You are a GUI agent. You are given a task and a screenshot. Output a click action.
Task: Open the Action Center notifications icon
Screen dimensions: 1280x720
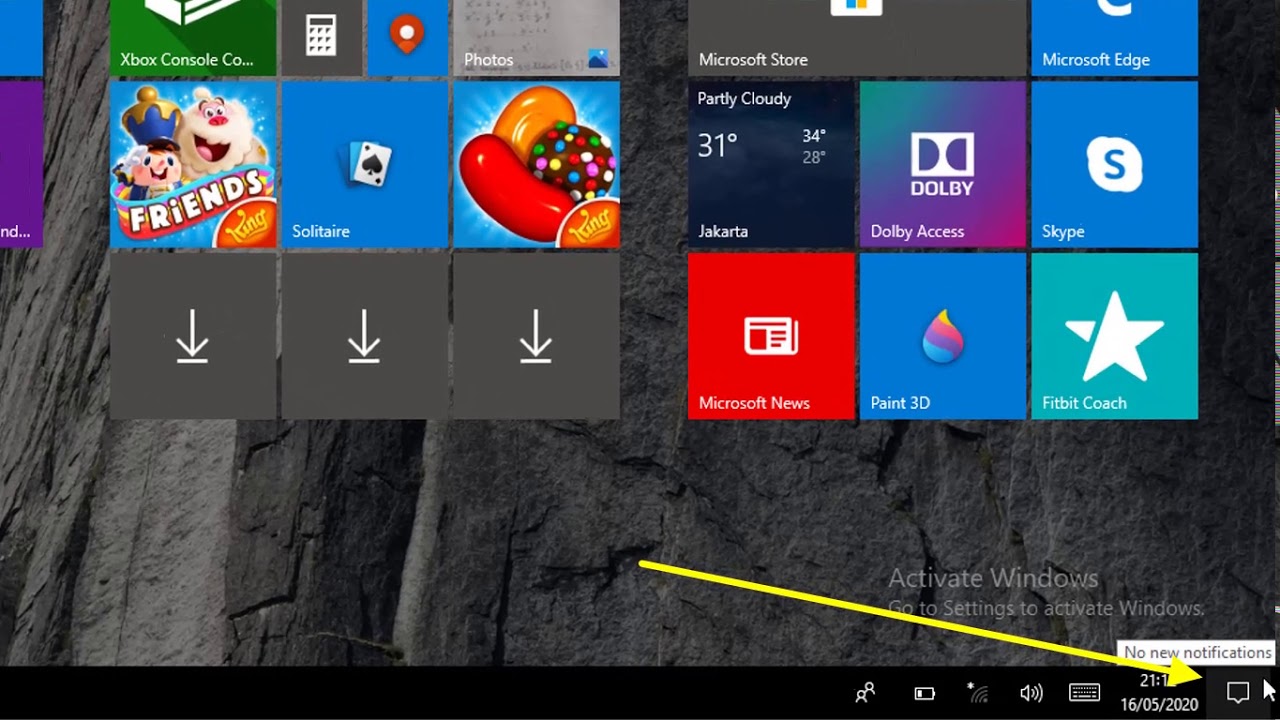[1238, 692]
